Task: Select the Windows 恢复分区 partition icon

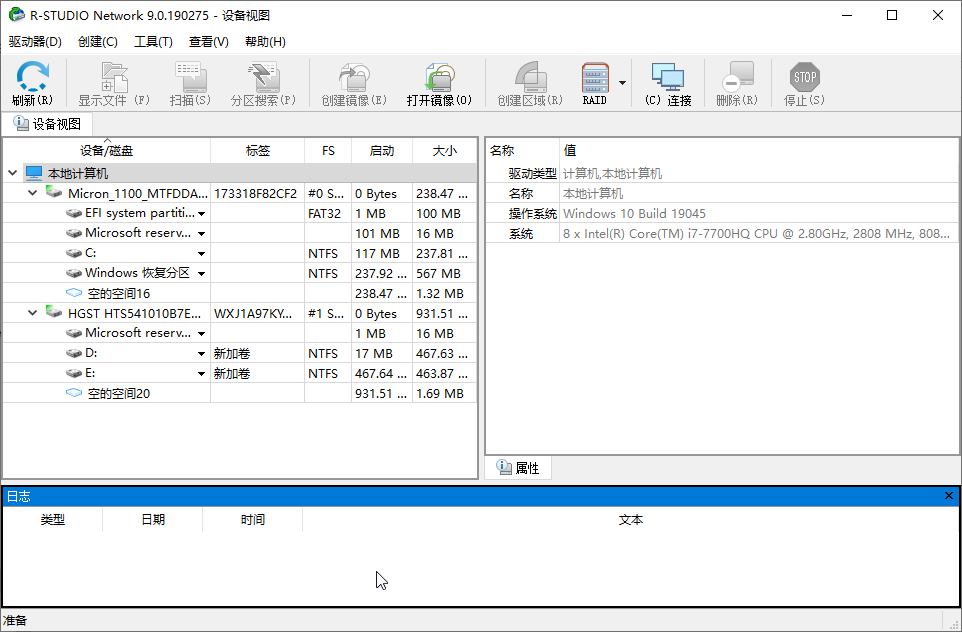Action: [x=74, y=273]
